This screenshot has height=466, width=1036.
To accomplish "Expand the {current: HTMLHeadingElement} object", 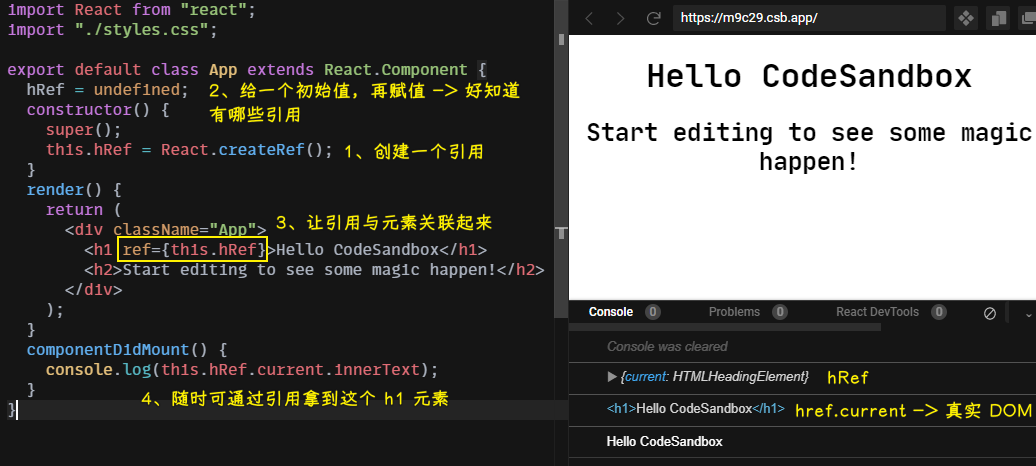I will [x=613, y=377].
